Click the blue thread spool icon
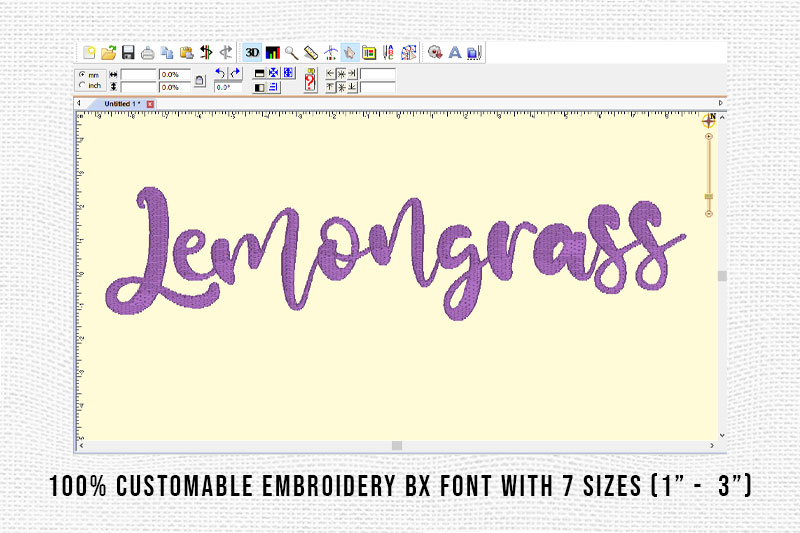Image resolution: width=800 pixels, height=533 pixels. pos(474,53)
